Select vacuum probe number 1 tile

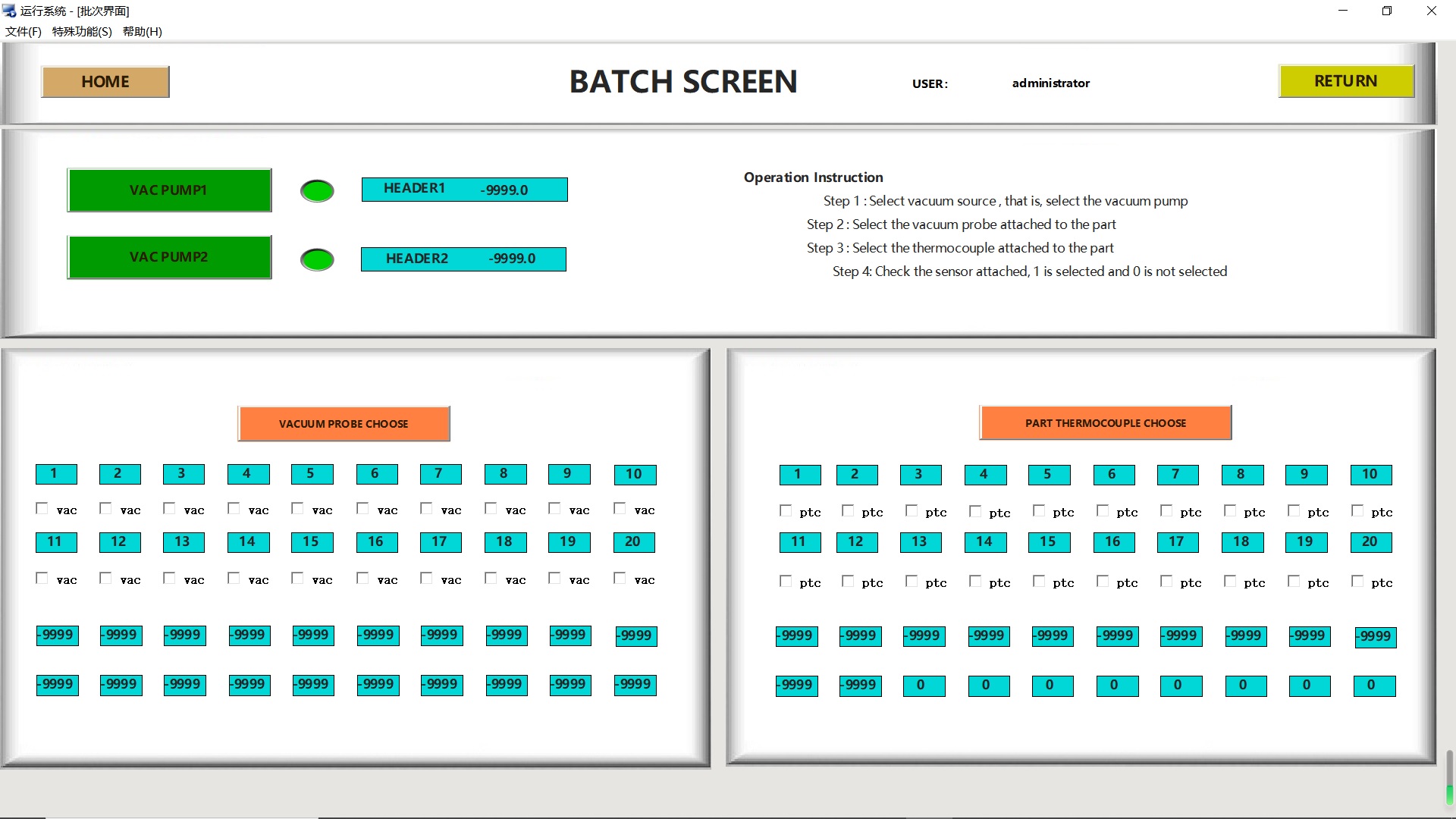coord(56,474)
